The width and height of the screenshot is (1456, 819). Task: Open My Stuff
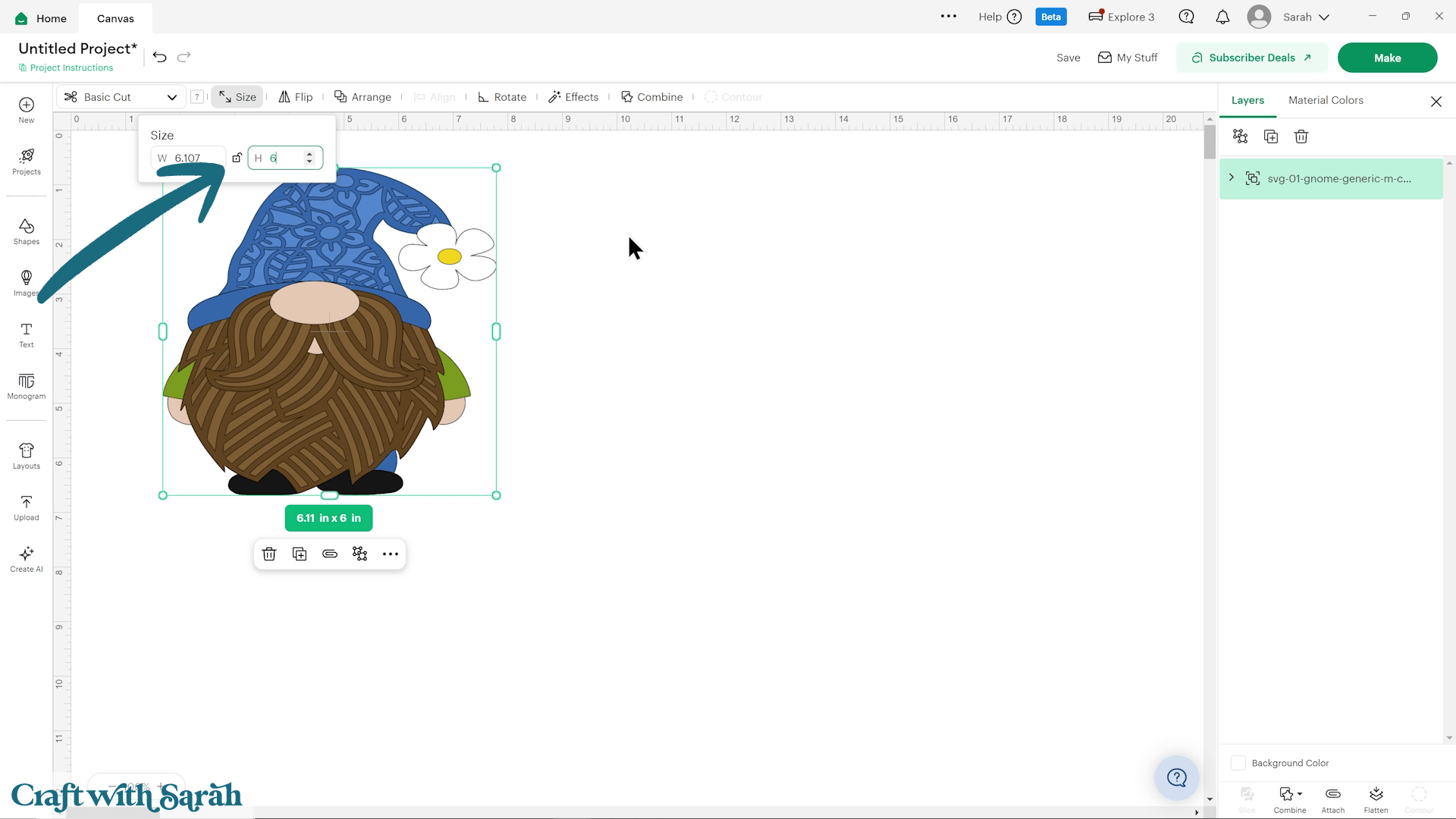pyautogui.click(x=1128, y=58)
